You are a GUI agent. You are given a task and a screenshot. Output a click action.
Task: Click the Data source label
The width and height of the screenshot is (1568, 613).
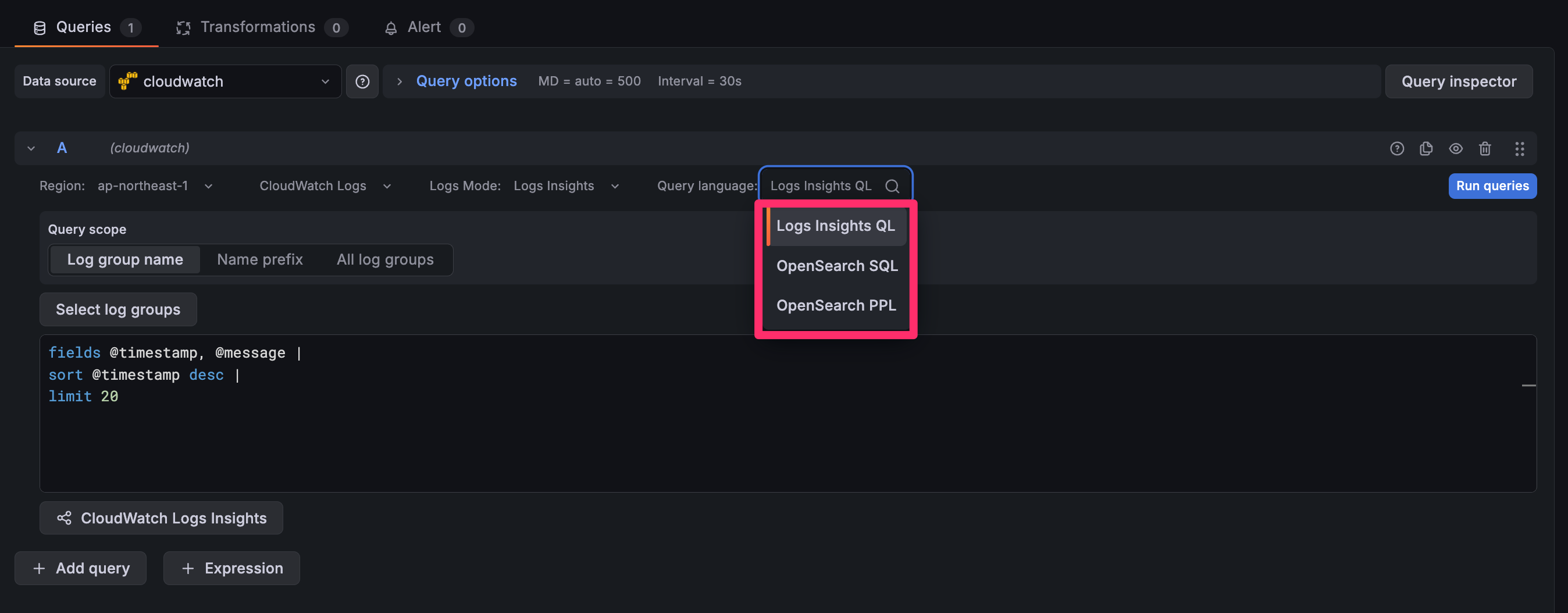pos(59,81)
